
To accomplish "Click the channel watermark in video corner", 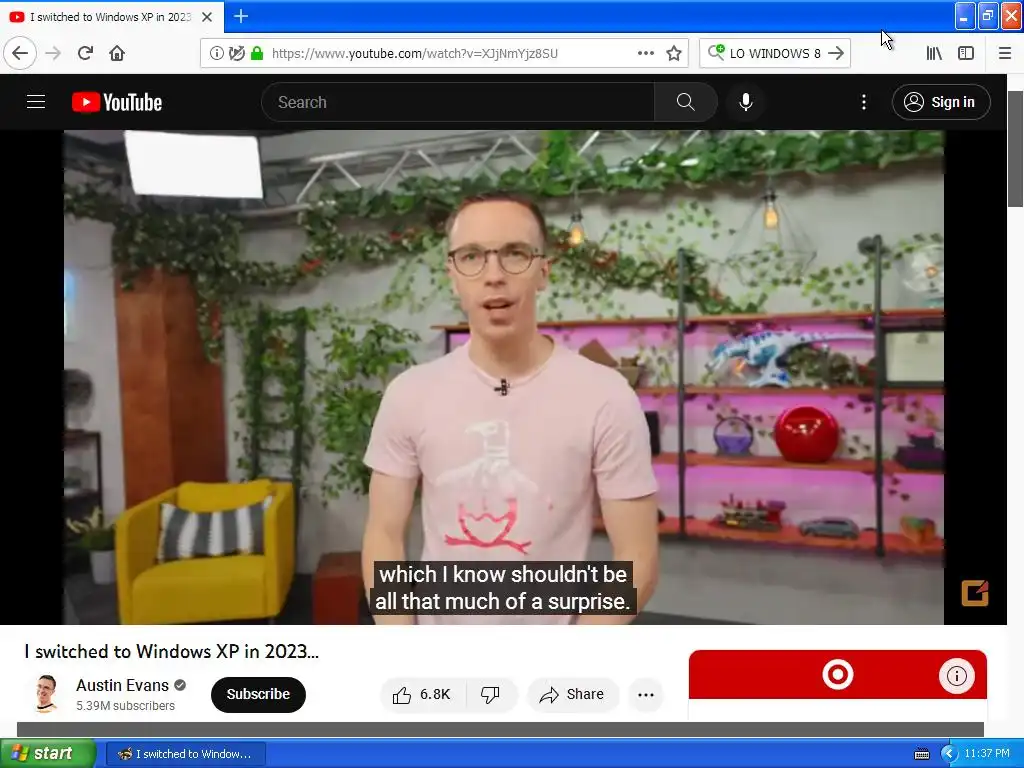I will 974,593.
